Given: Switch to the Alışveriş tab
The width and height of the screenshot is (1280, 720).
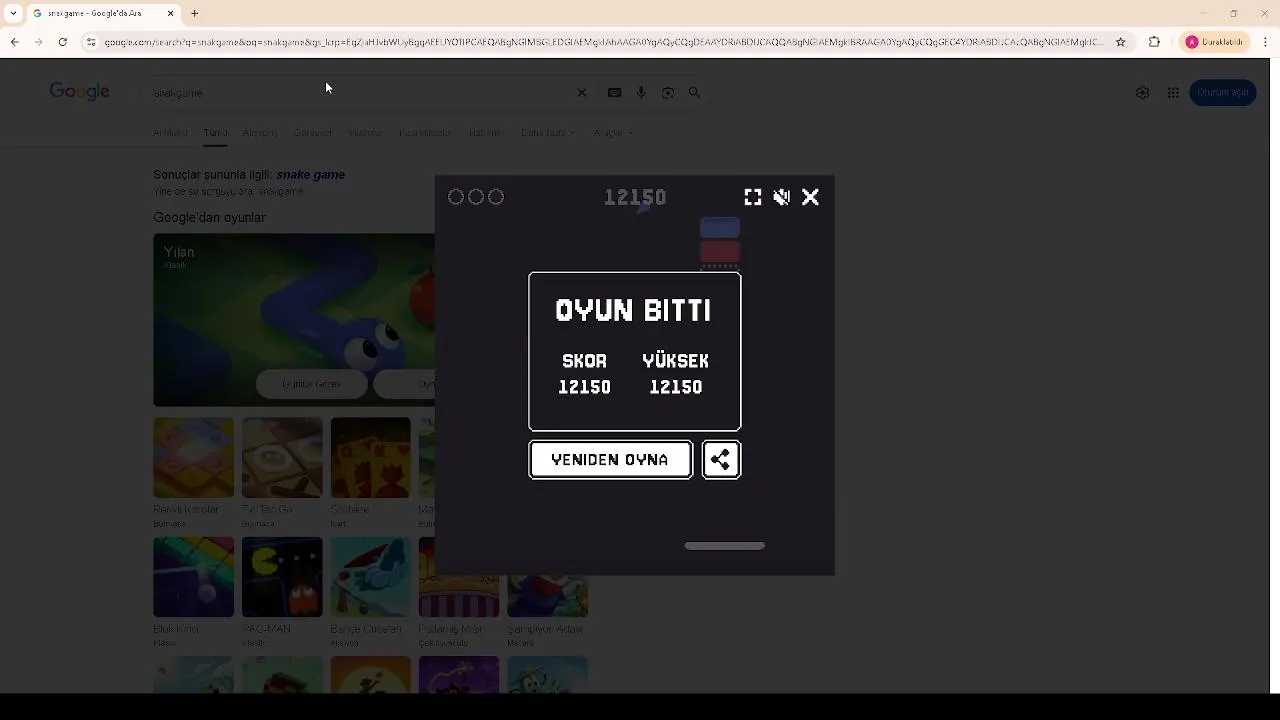Looking at the screenshot, I should click(260, 132).
